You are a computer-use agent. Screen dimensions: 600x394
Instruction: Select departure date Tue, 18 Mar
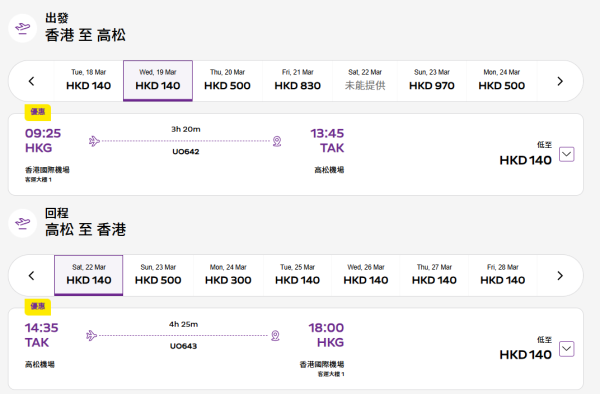pos(88,81)
